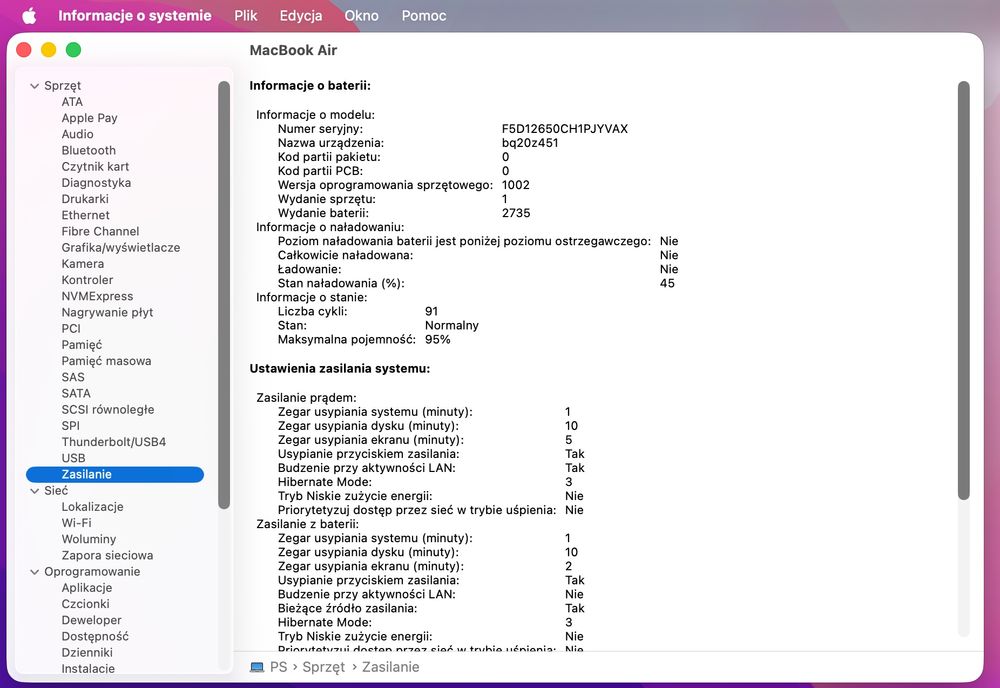This screenshot has width=1000, height=688.
Task: Select PCI in the sidebar
Action: click(x=71, y=328)
